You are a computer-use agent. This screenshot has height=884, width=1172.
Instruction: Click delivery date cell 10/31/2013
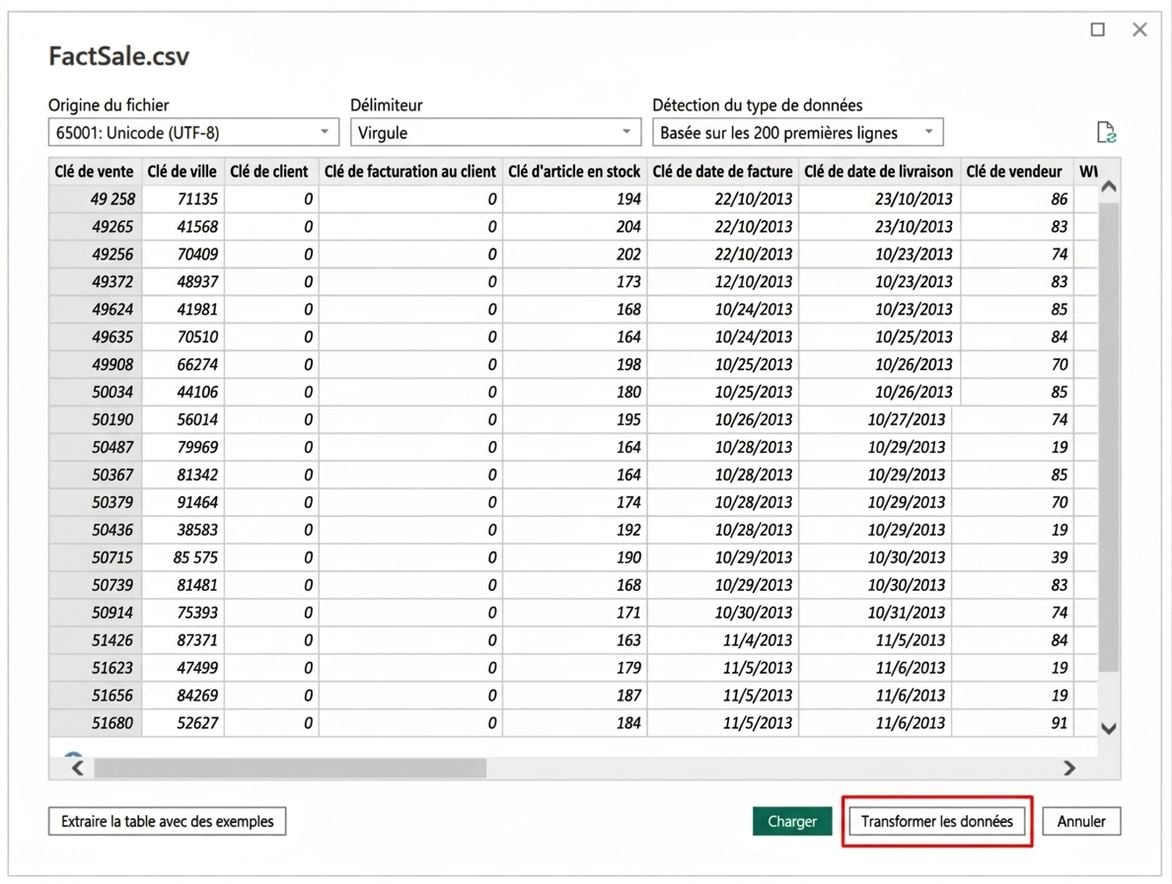click(x=875, y=613)
